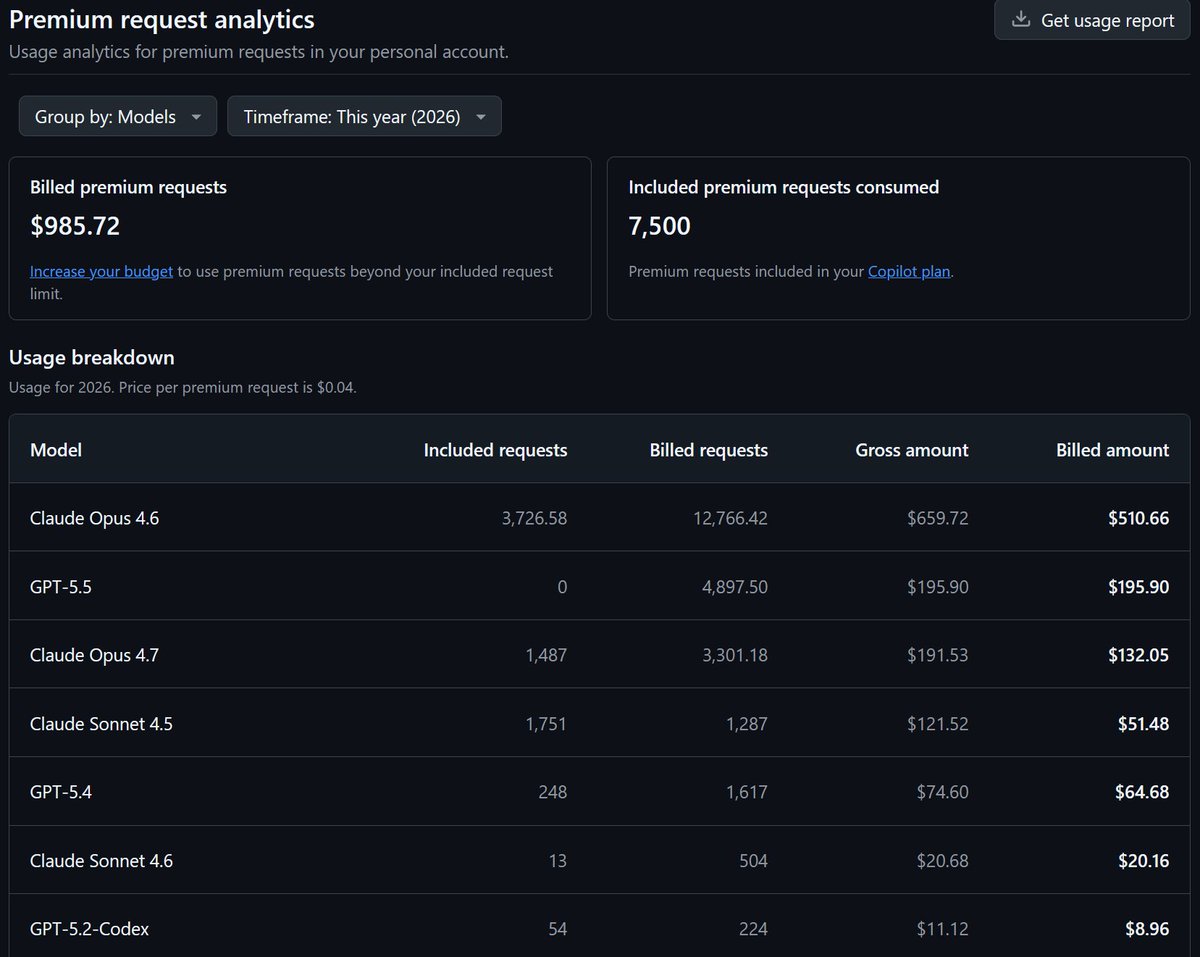Click the 1,617 billed requests cell

(x=747, y=792)
